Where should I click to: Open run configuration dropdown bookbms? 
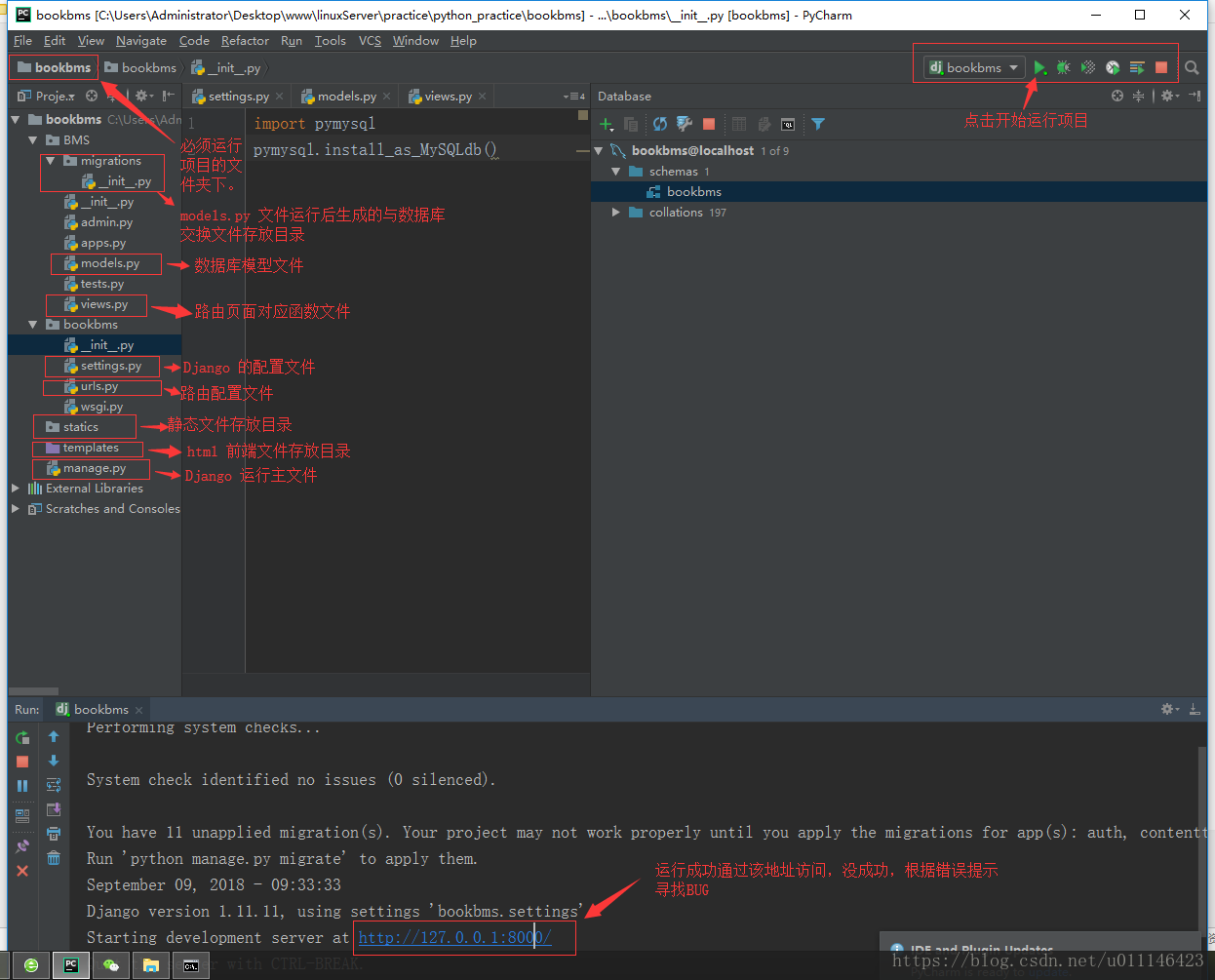click(973, 67)
